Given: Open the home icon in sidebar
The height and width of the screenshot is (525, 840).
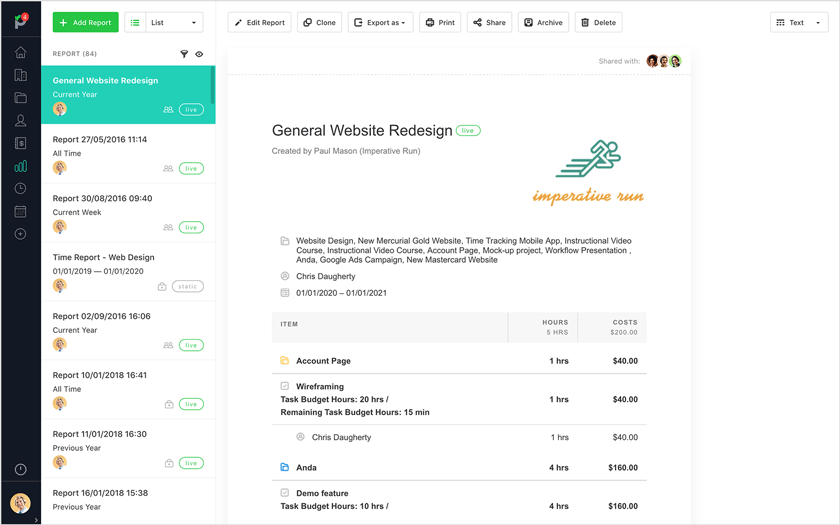Looking at the screenshot, I should click(x=20, y=53).
